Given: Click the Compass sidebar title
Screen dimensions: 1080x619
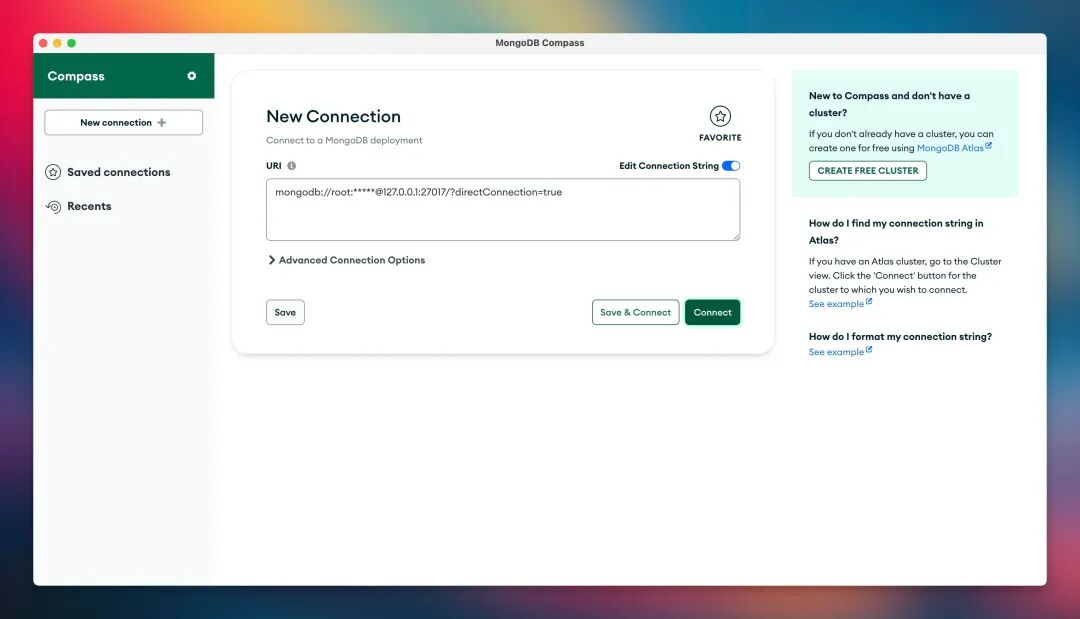Looking at the screenshot, I should pos(76,76).
